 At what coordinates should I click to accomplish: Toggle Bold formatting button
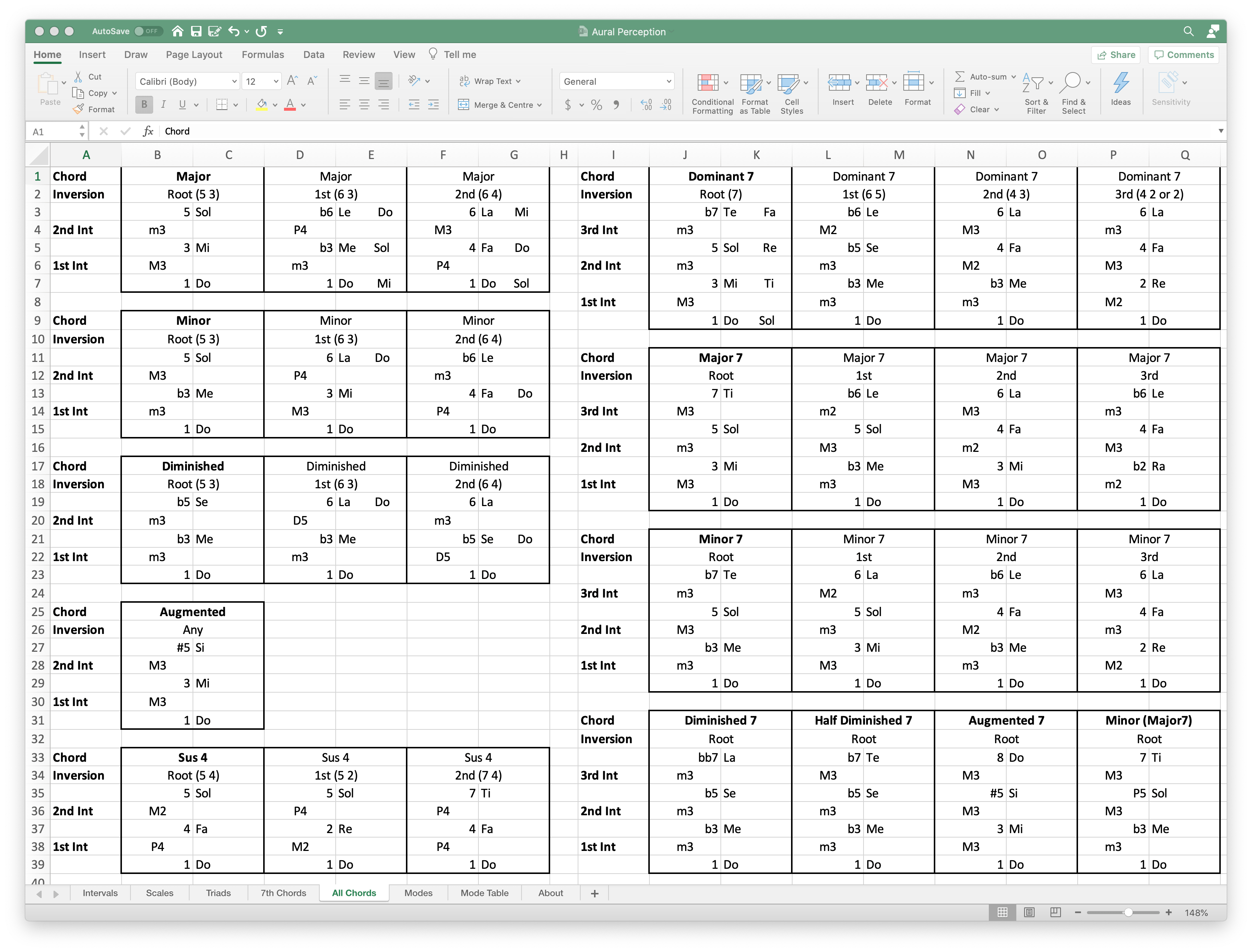tap(144, 105)
